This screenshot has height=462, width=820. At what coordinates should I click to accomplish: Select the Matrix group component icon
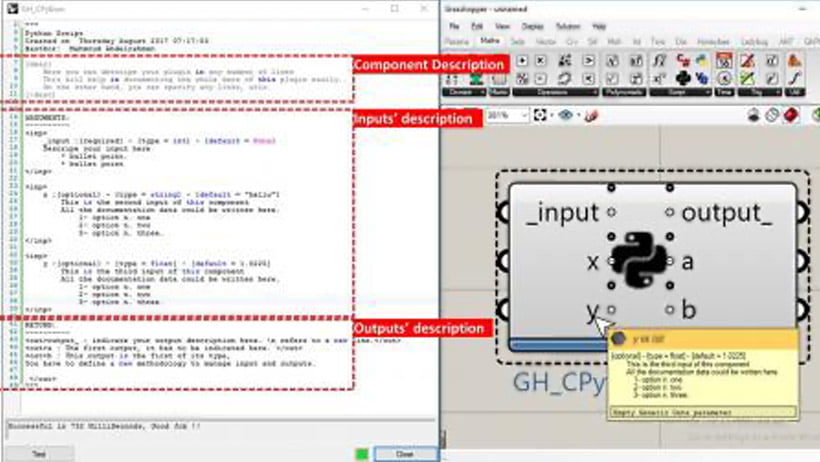[x=499, y=78]
